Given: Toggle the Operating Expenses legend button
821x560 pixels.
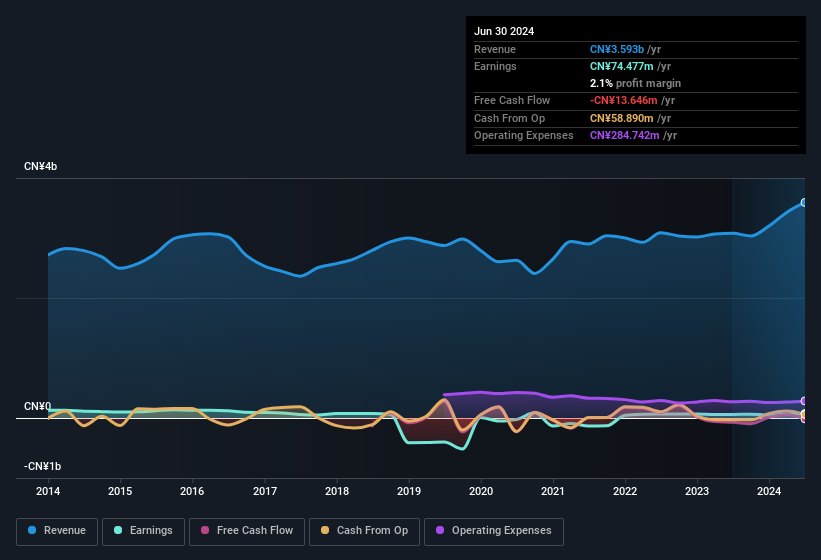Looking at the screenshot, I should (494, 531).
